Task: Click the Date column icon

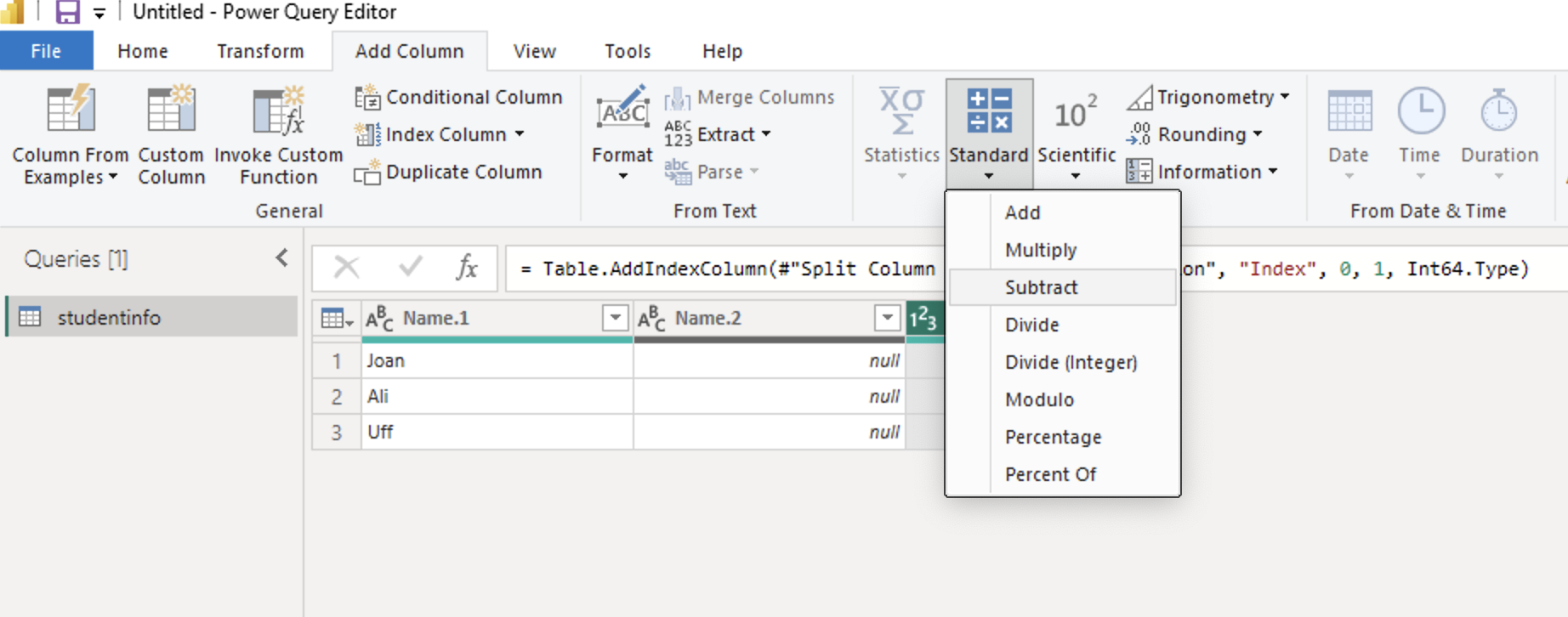Action: point(1349,111)
